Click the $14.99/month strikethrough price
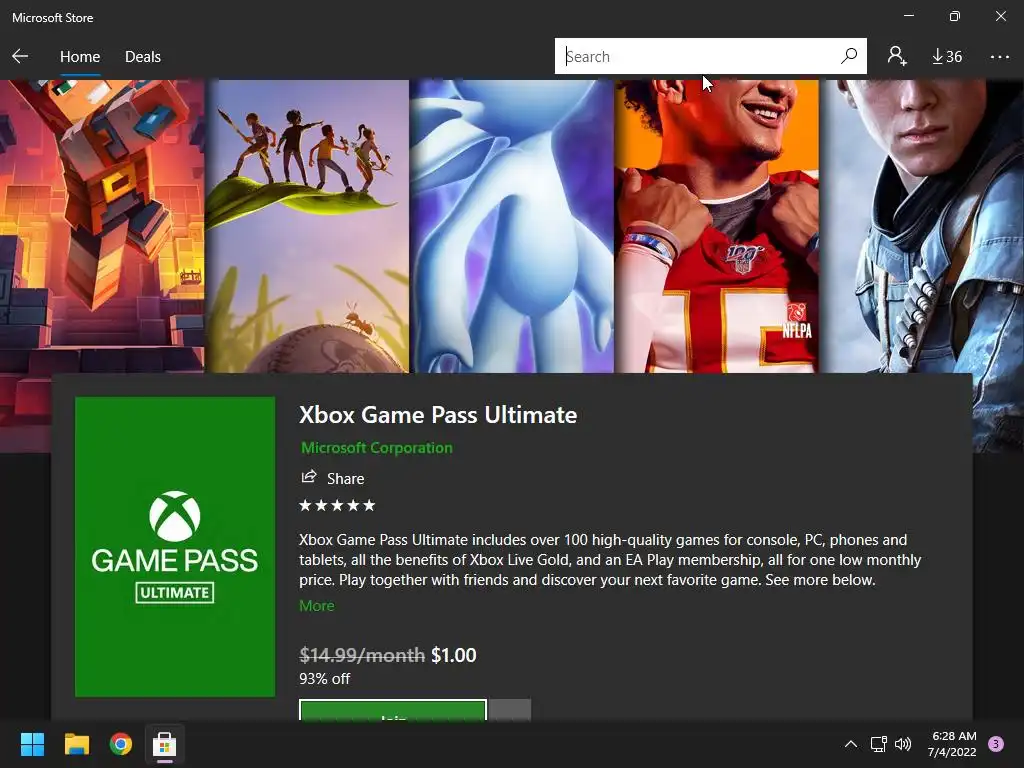1024x768 pixels. point(362,655)
